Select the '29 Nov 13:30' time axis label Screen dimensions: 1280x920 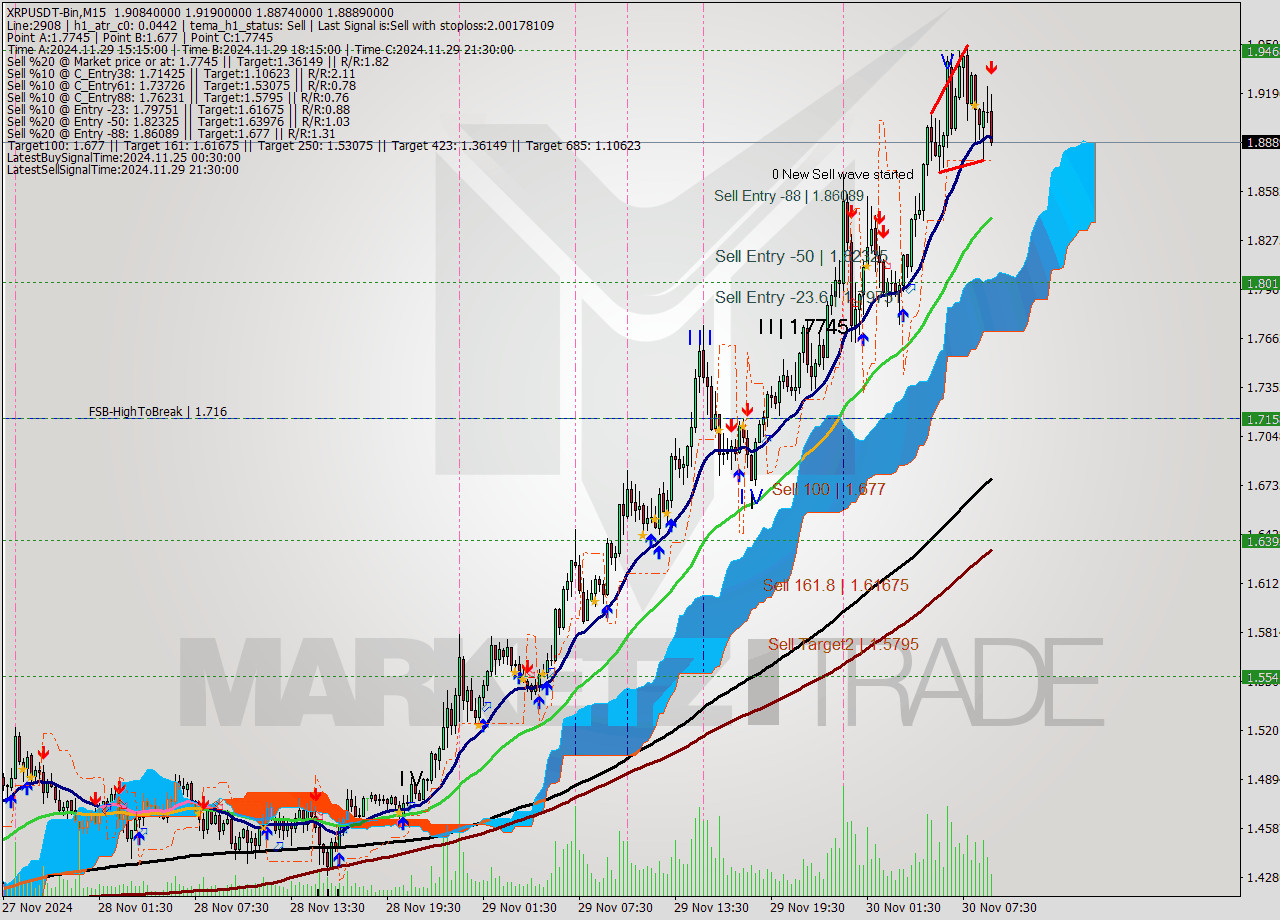711,907
